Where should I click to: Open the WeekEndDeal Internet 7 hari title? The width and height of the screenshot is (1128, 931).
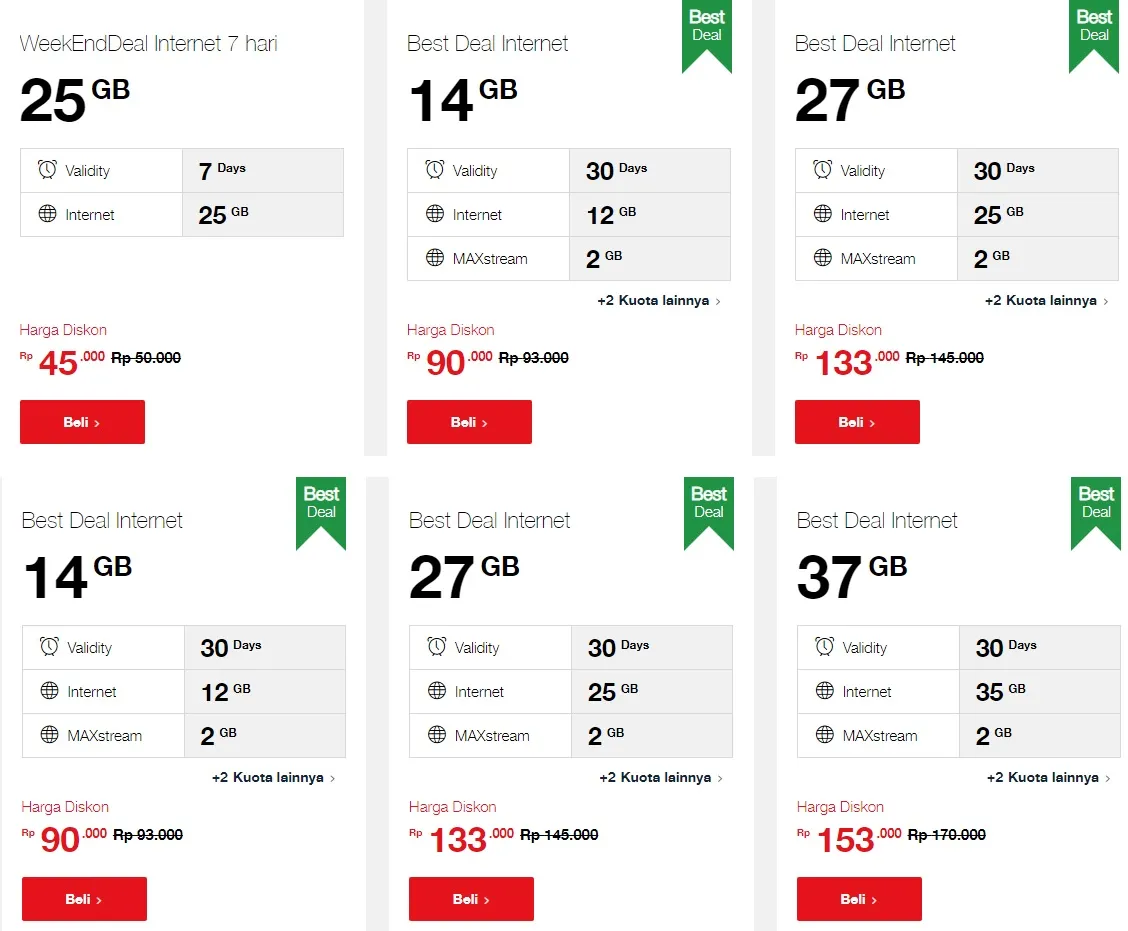(148, 44)
